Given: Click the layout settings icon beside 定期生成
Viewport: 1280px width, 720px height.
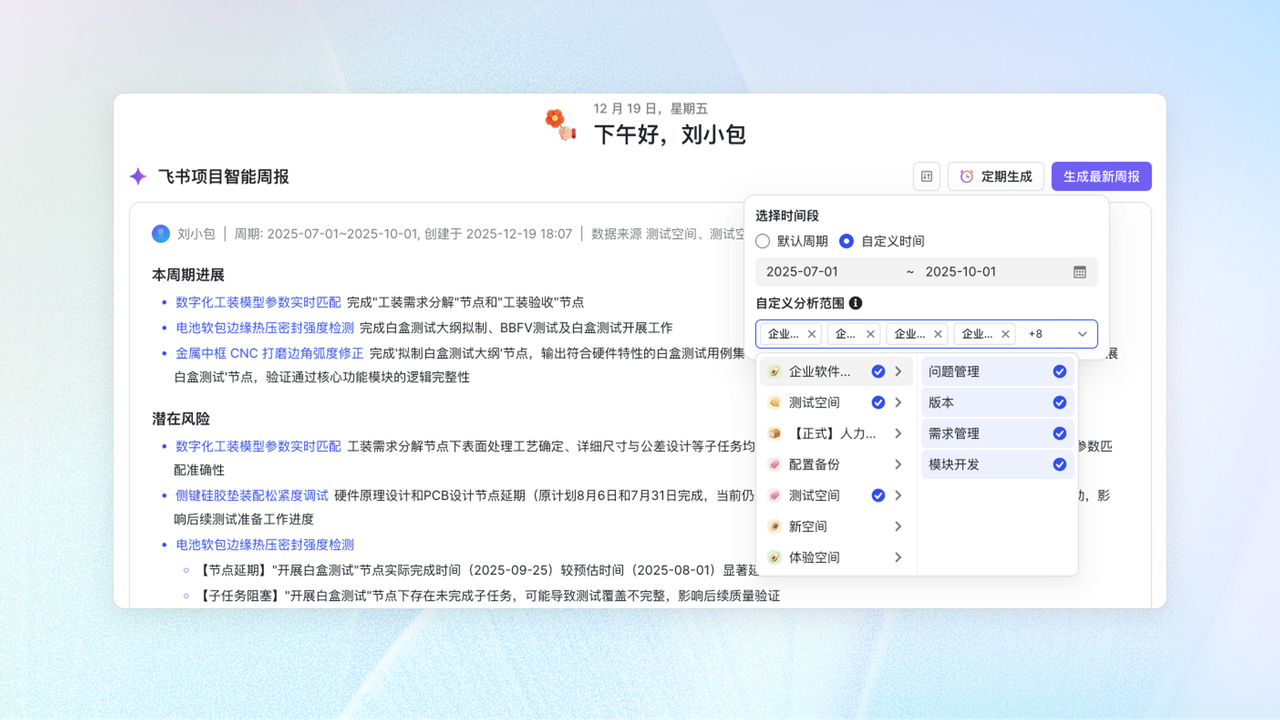Looking at the screenshot, I should [926, 176].
